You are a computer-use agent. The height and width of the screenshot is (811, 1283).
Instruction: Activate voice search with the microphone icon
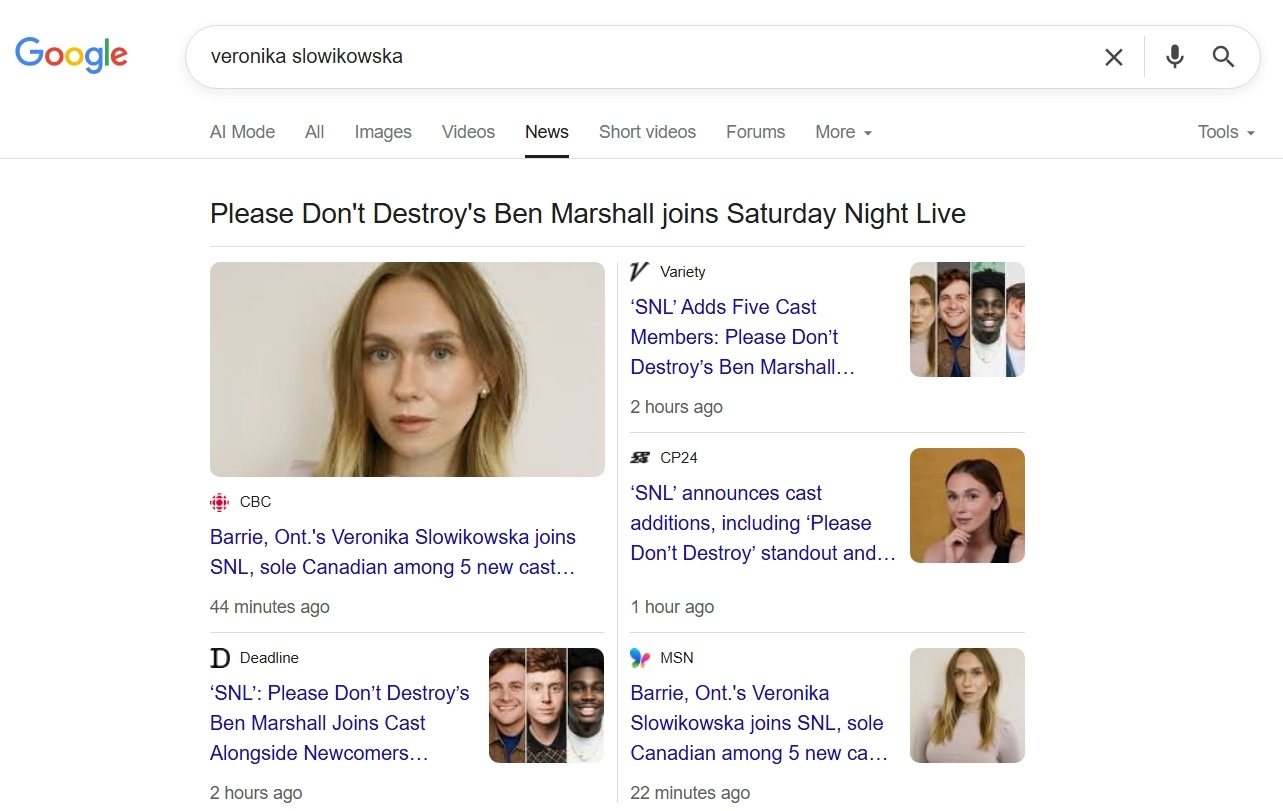tap(1173, 57)
